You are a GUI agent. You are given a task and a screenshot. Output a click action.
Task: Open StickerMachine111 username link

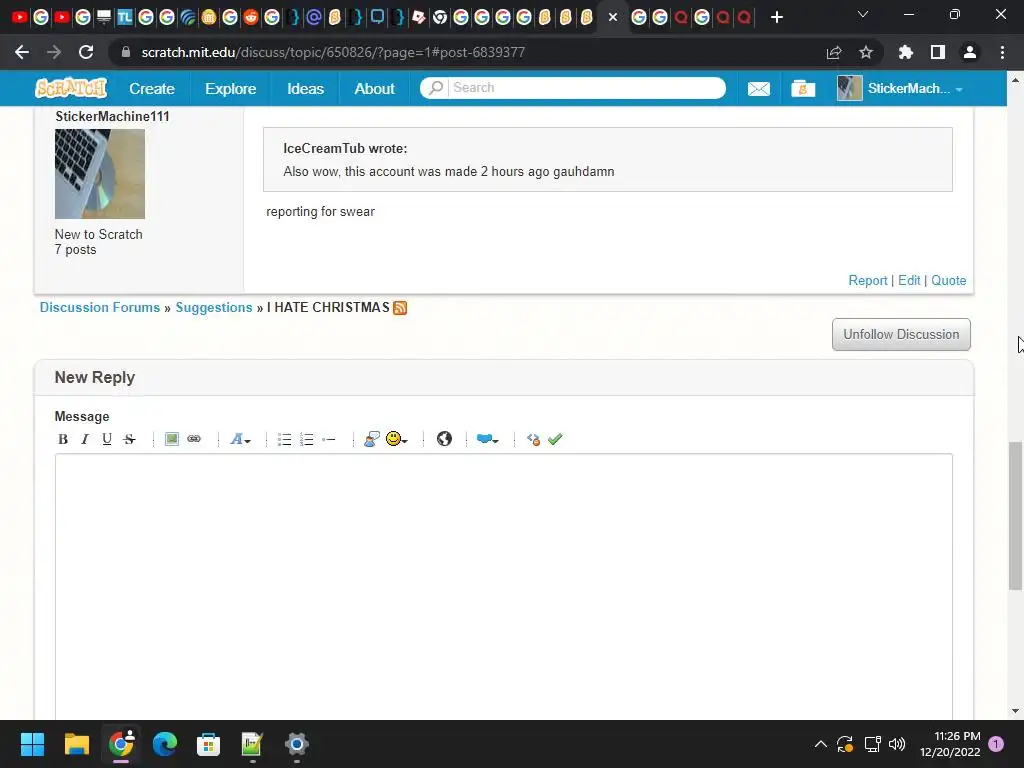pyautogui.click(x=112, y=116)
